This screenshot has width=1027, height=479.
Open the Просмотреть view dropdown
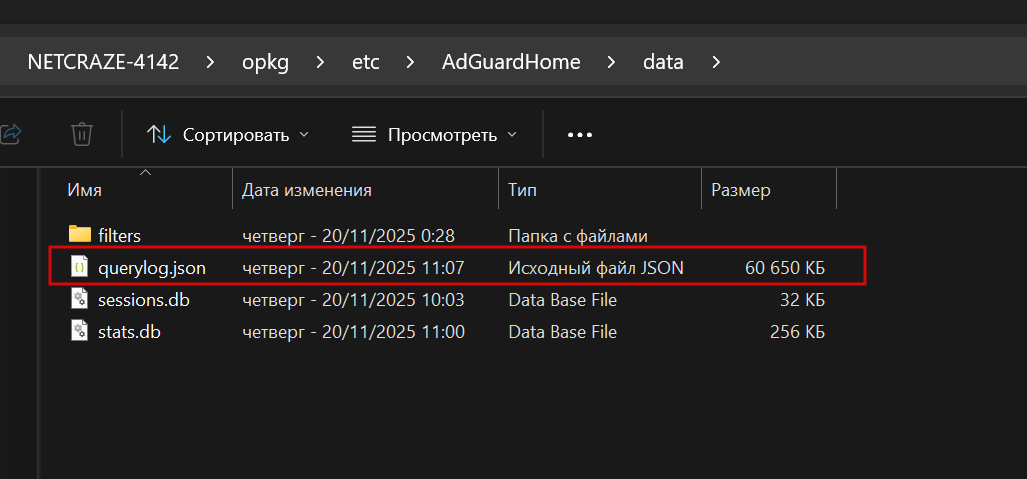[x=435, y=135]
